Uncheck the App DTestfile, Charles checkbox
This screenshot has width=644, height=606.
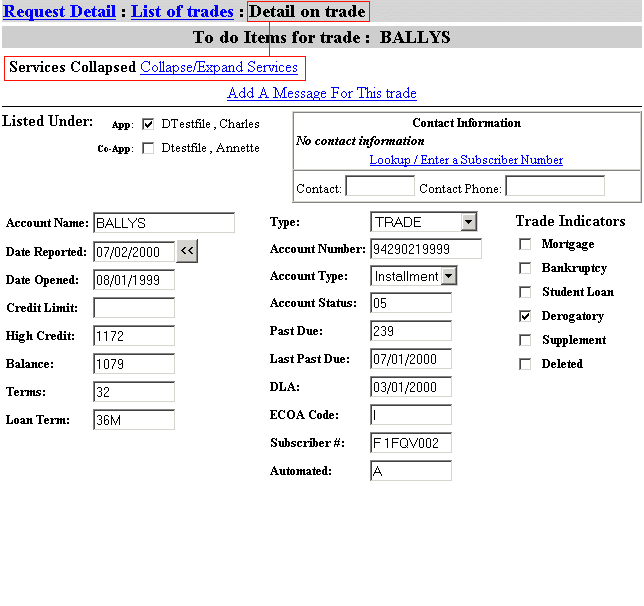(x=148, y=124)
